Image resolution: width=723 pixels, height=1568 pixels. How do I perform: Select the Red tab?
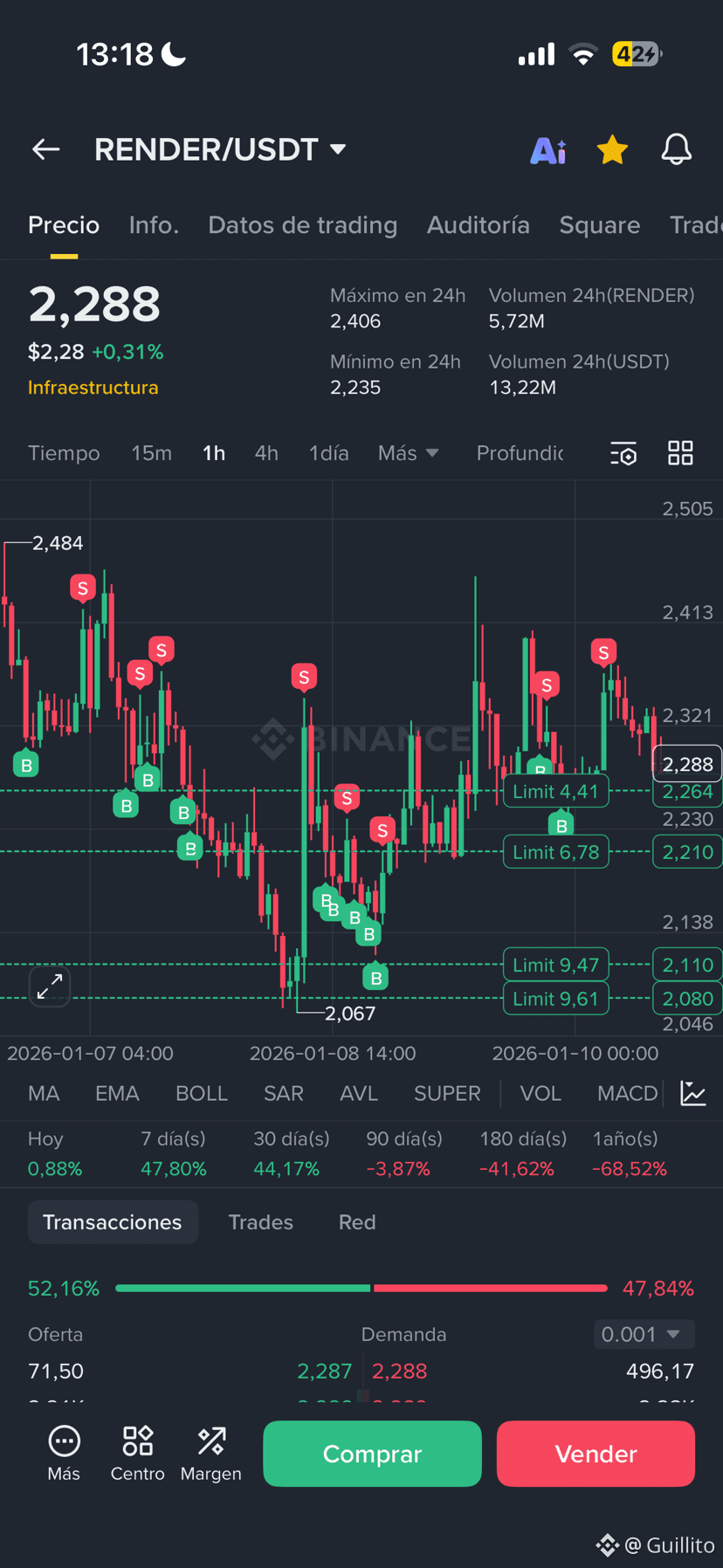(357, 1222)
